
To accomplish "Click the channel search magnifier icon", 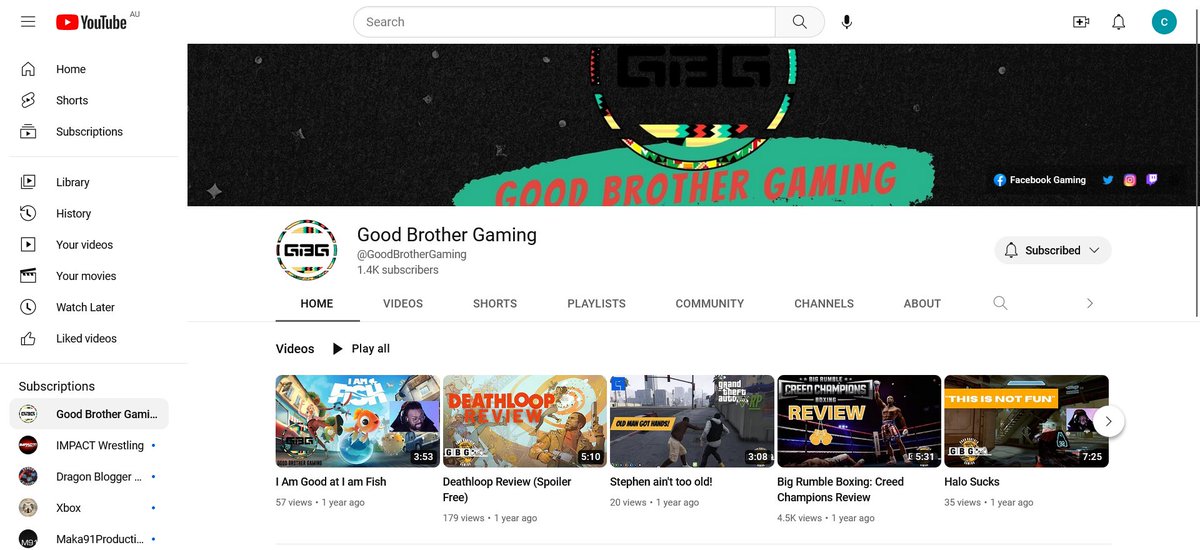I will [x=1000, y=303].
